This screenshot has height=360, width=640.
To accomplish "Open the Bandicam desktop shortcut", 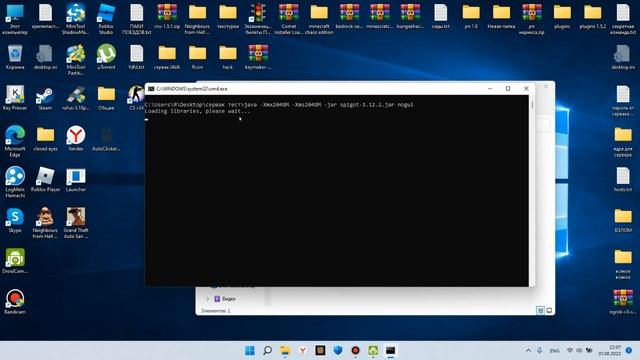I will click(x=15, y=301).
